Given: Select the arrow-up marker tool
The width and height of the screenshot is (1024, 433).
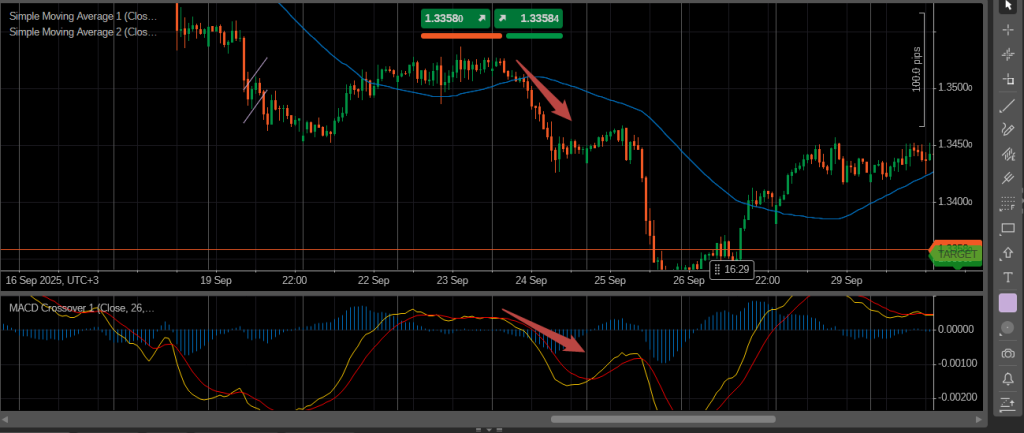Looking at the screenshot, I should coord(1008,253).
